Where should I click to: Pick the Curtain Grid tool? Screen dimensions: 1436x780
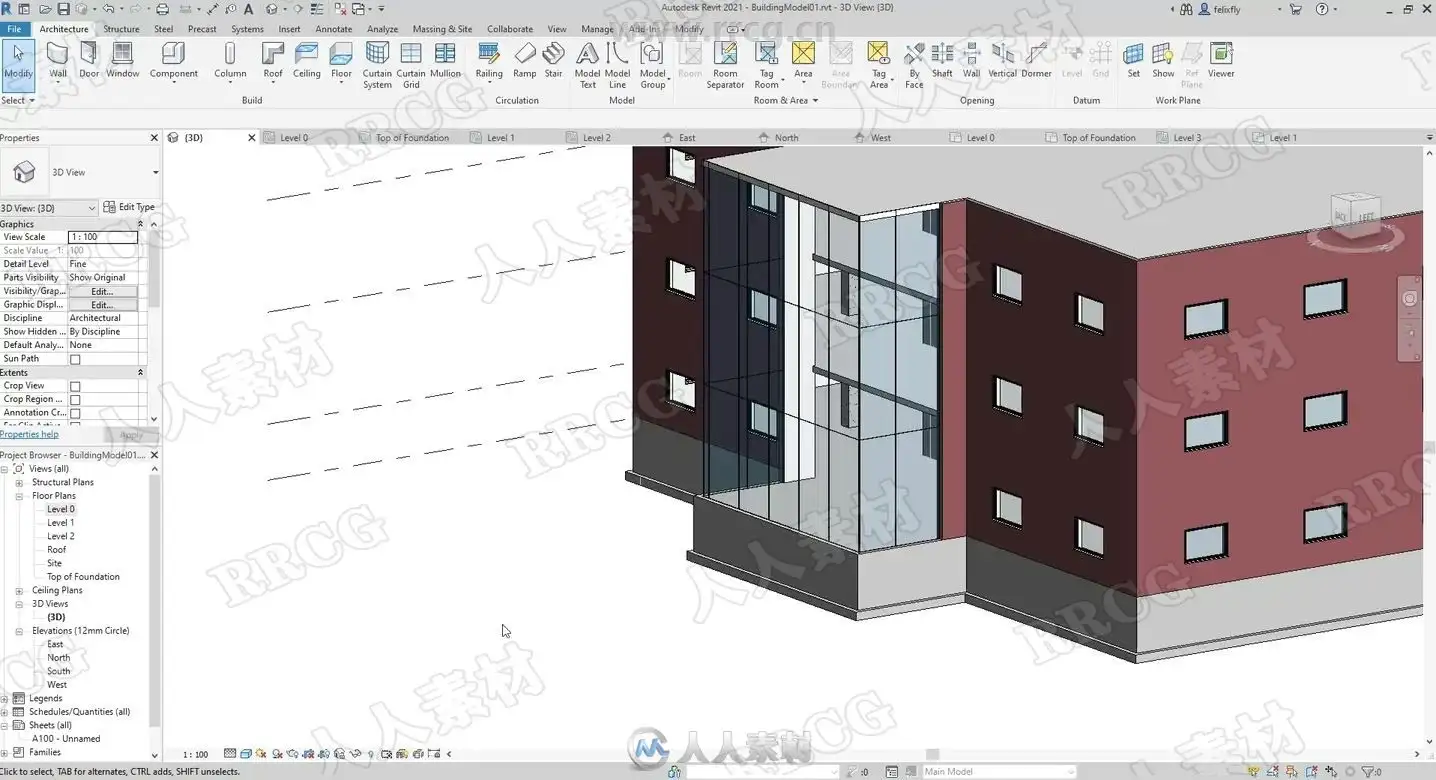coord(411,65)
